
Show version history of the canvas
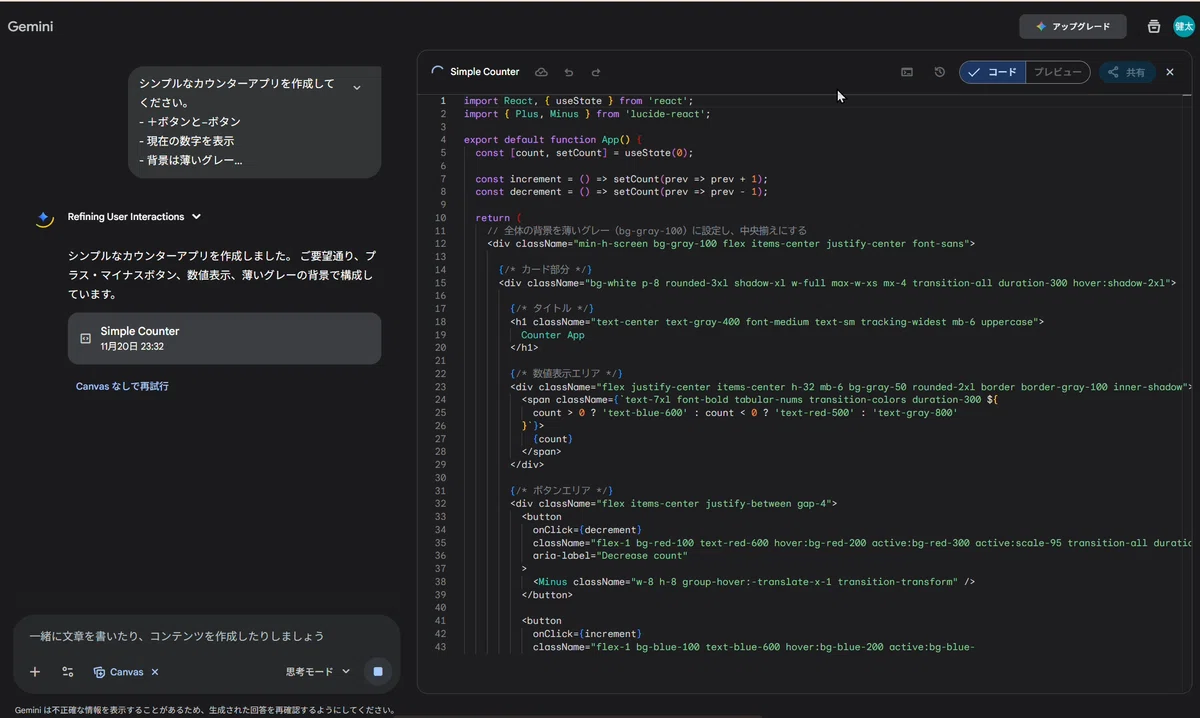(940, 72)
